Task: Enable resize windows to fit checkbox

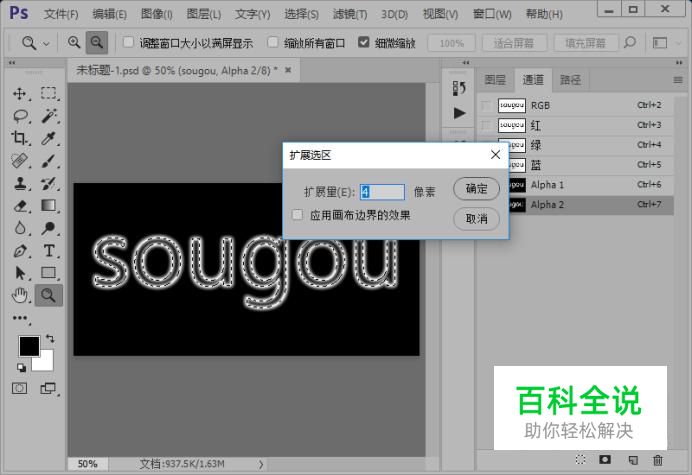Action: [128, 42]
